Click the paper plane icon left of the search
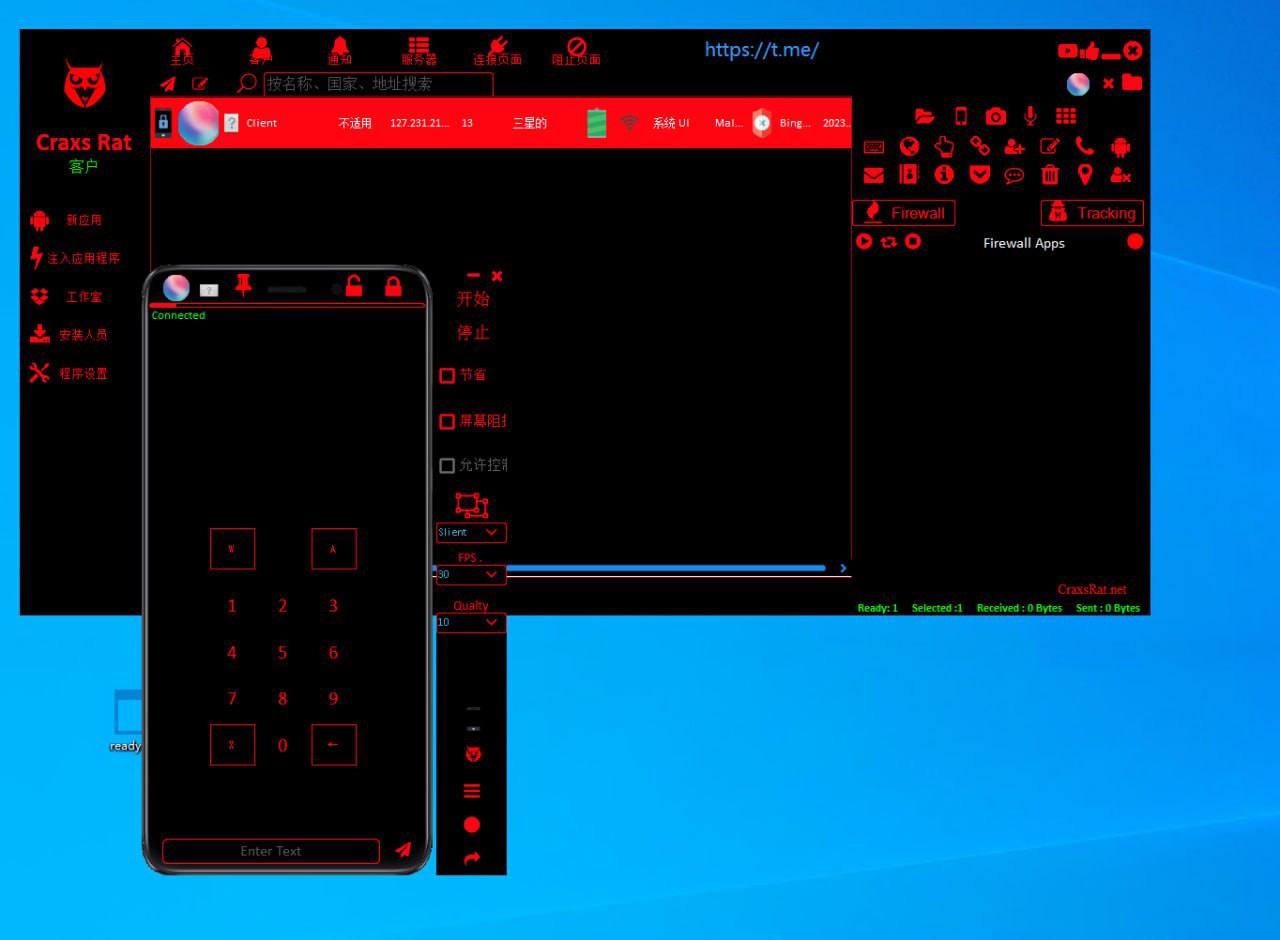The image size is (1280, 940). coord(168,84)
